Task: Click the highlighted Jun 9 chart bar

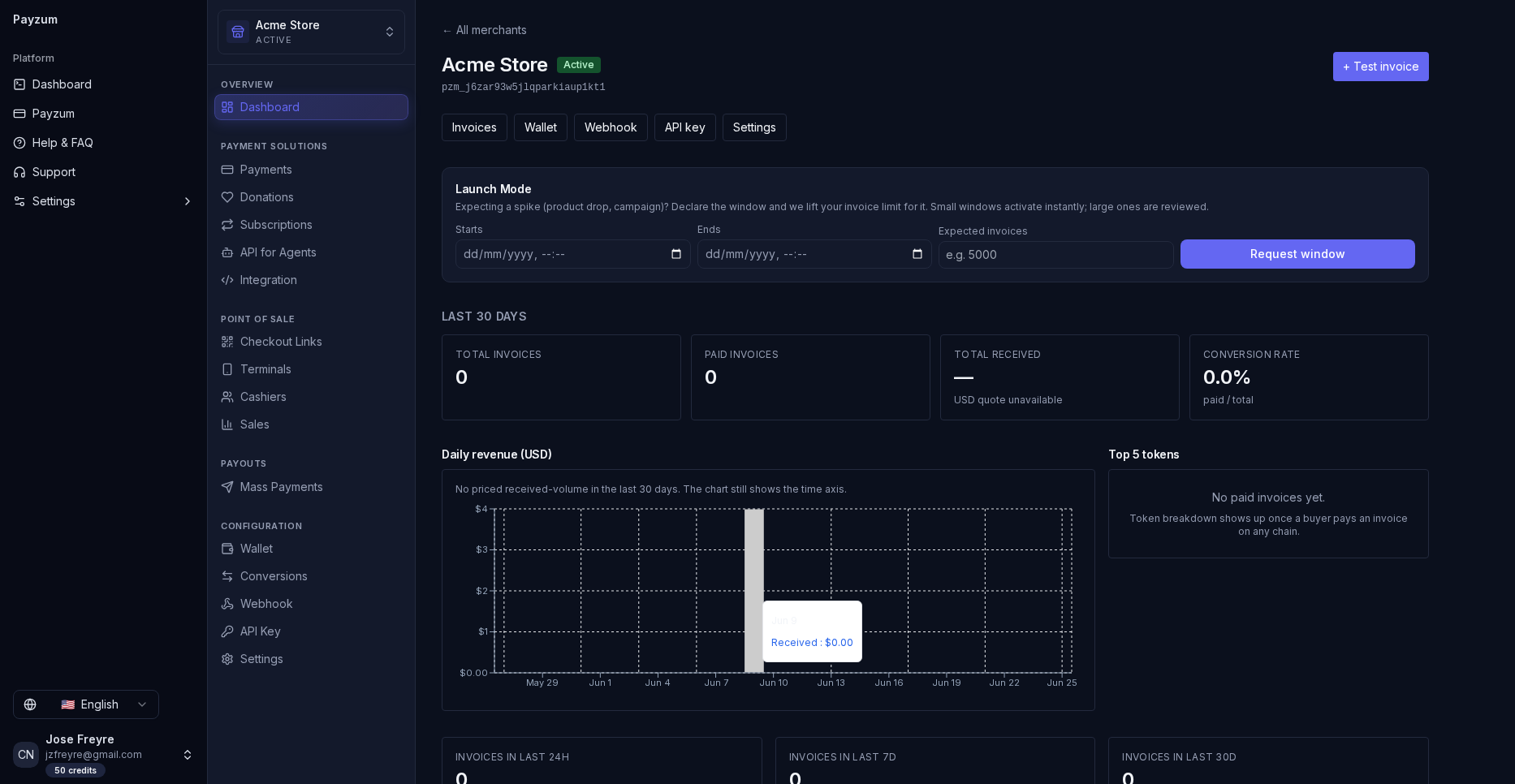Action: click(754, 591)
